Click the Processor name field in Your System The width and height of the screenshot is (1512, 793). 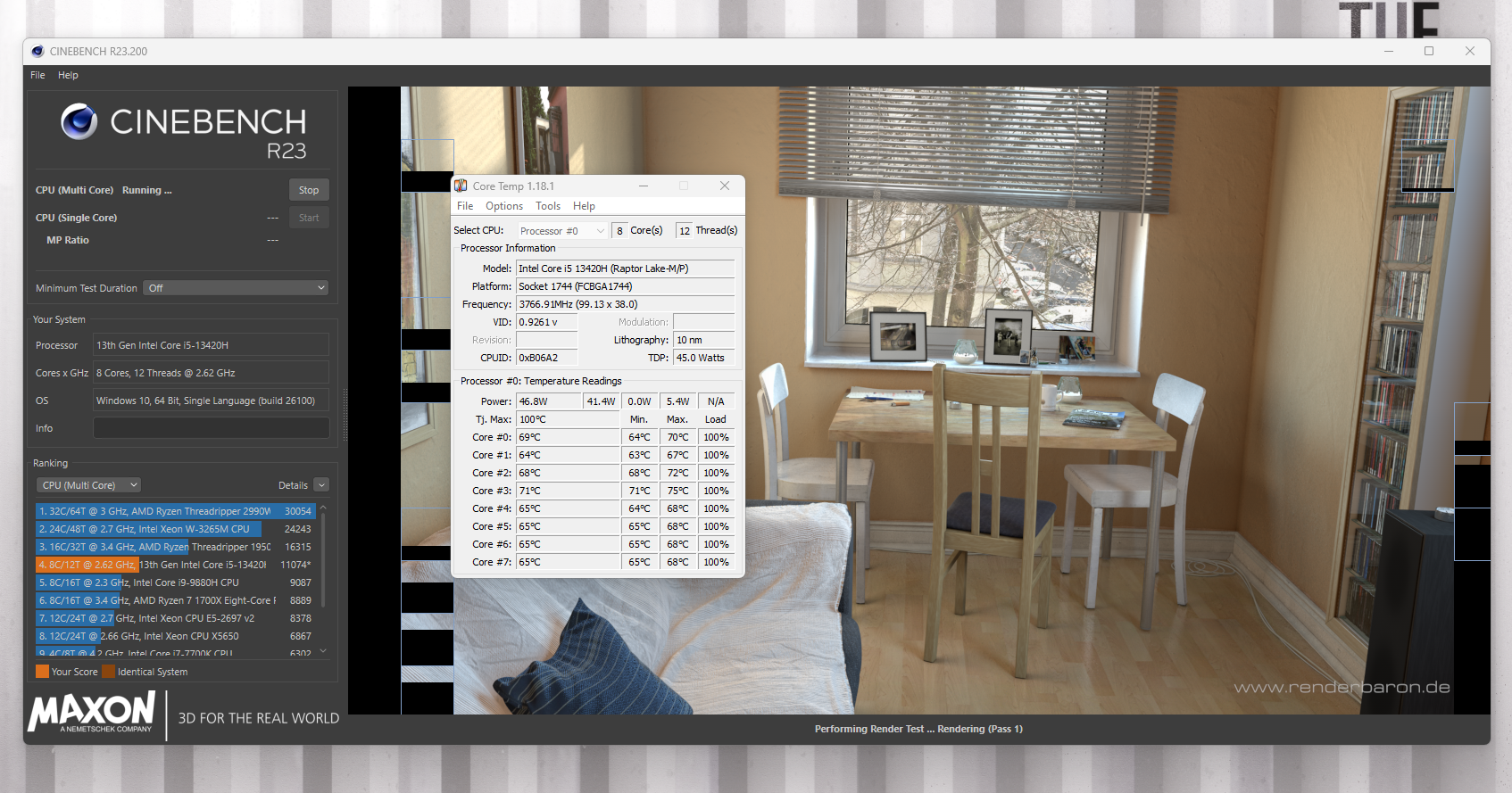click(x=212, y=345)
